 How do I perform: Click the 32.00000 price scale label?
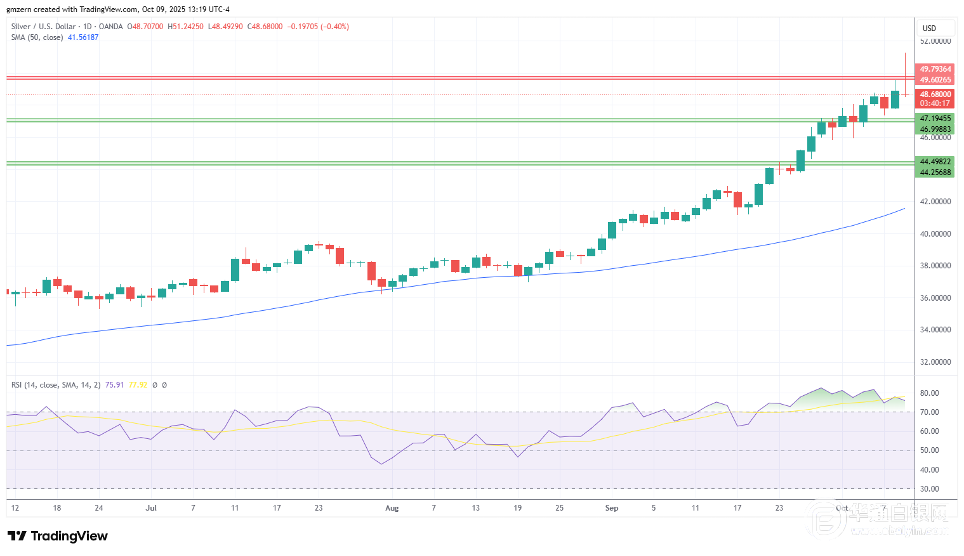click(x=934, y=361)
